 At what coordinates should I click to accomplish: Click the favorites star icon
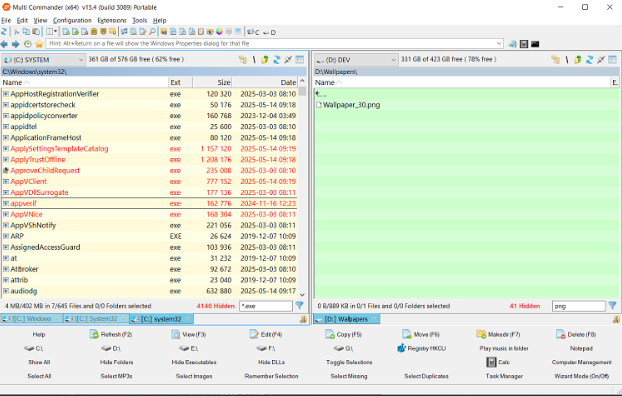point(39,44)
